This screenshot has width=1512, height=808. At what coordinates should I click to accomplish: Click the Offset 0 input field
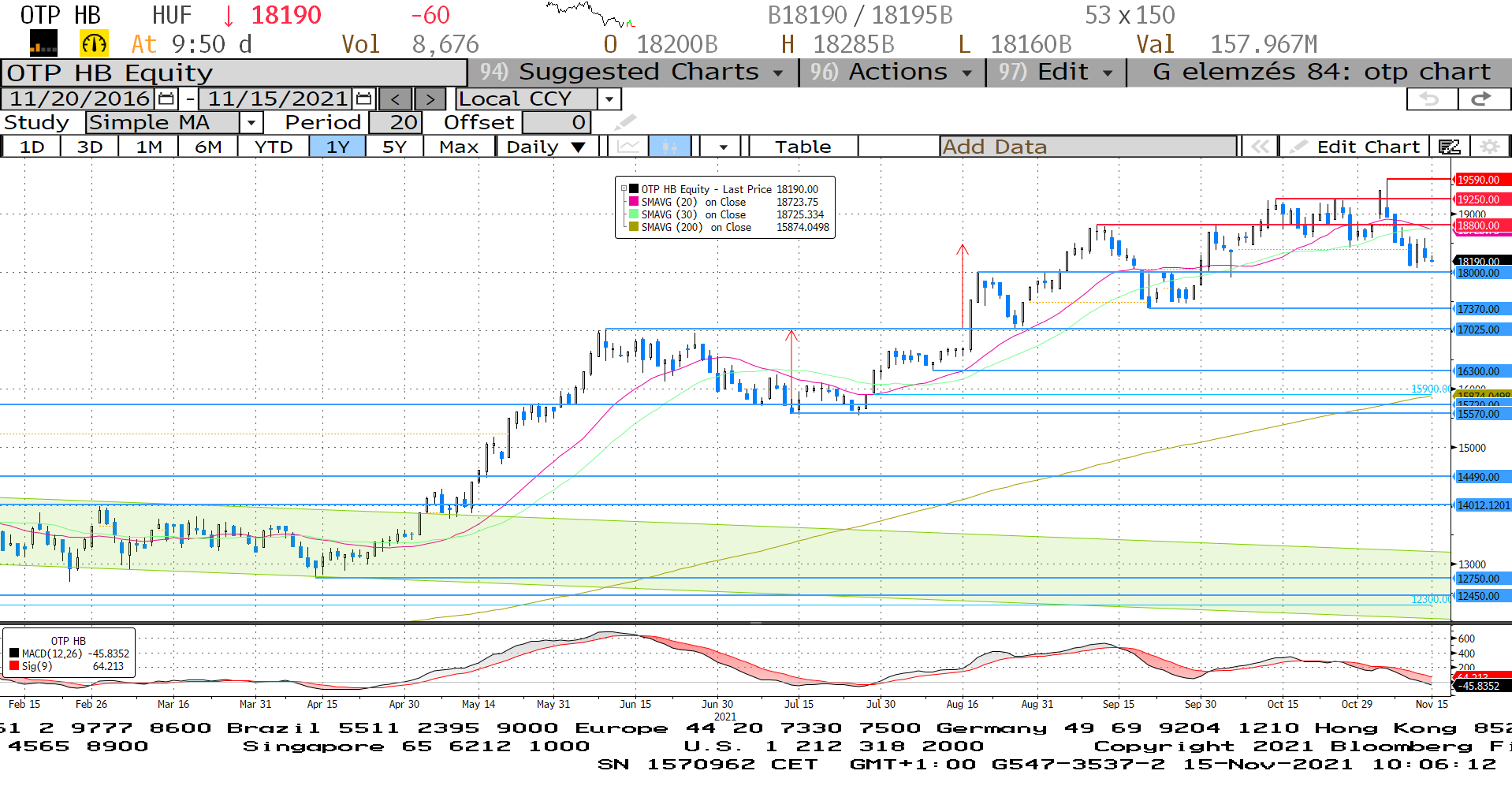557,123
